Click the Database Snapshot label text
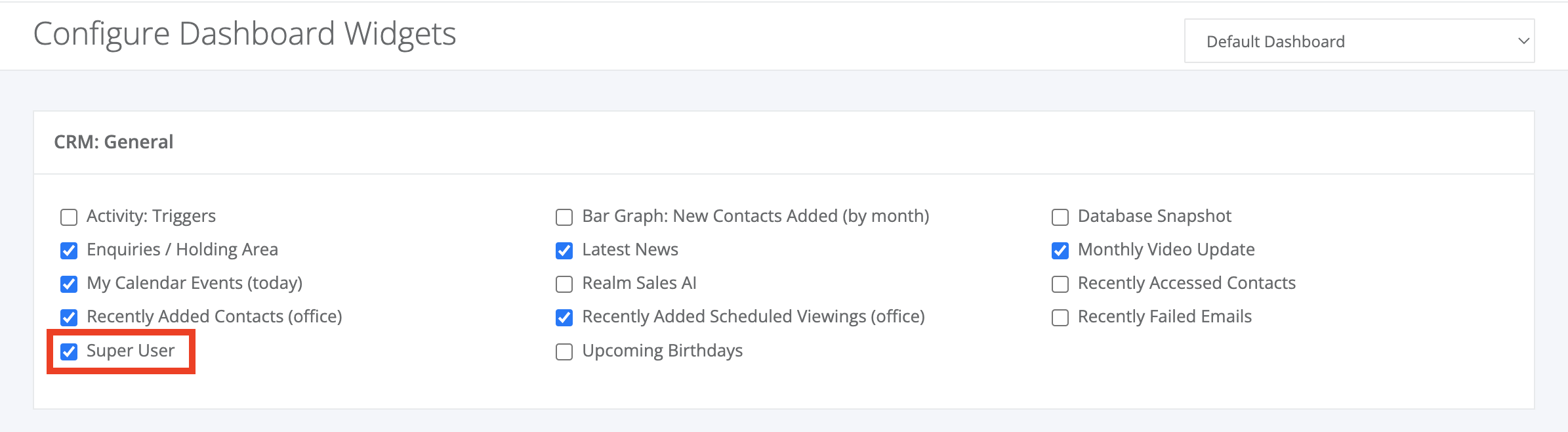Image resolution: width=1568 pixels, height=432 pixels. pyautogui.click(x=1154, y=216)
